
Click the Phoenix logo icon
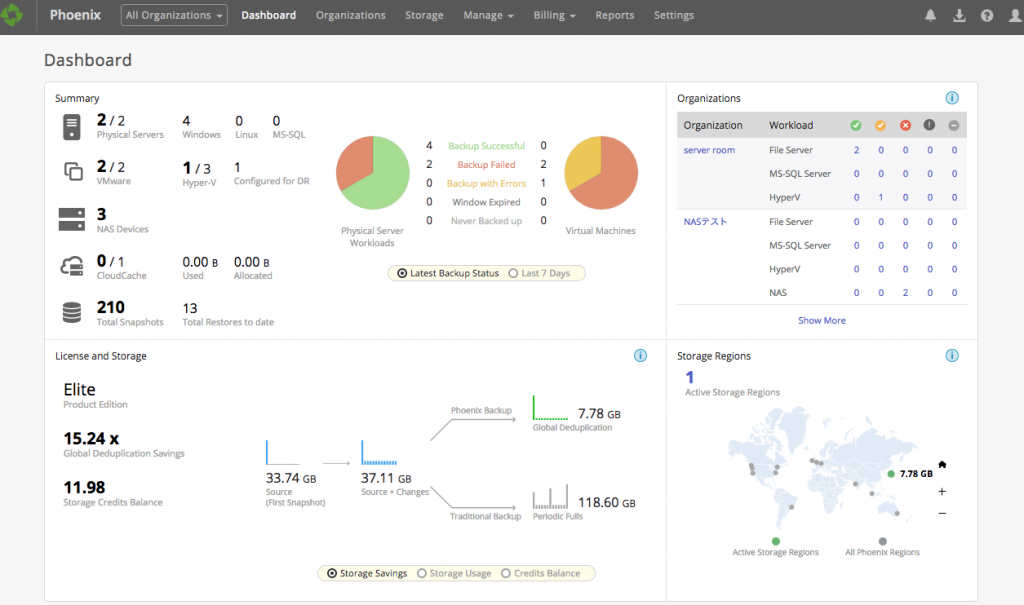[x=11, y=14]
